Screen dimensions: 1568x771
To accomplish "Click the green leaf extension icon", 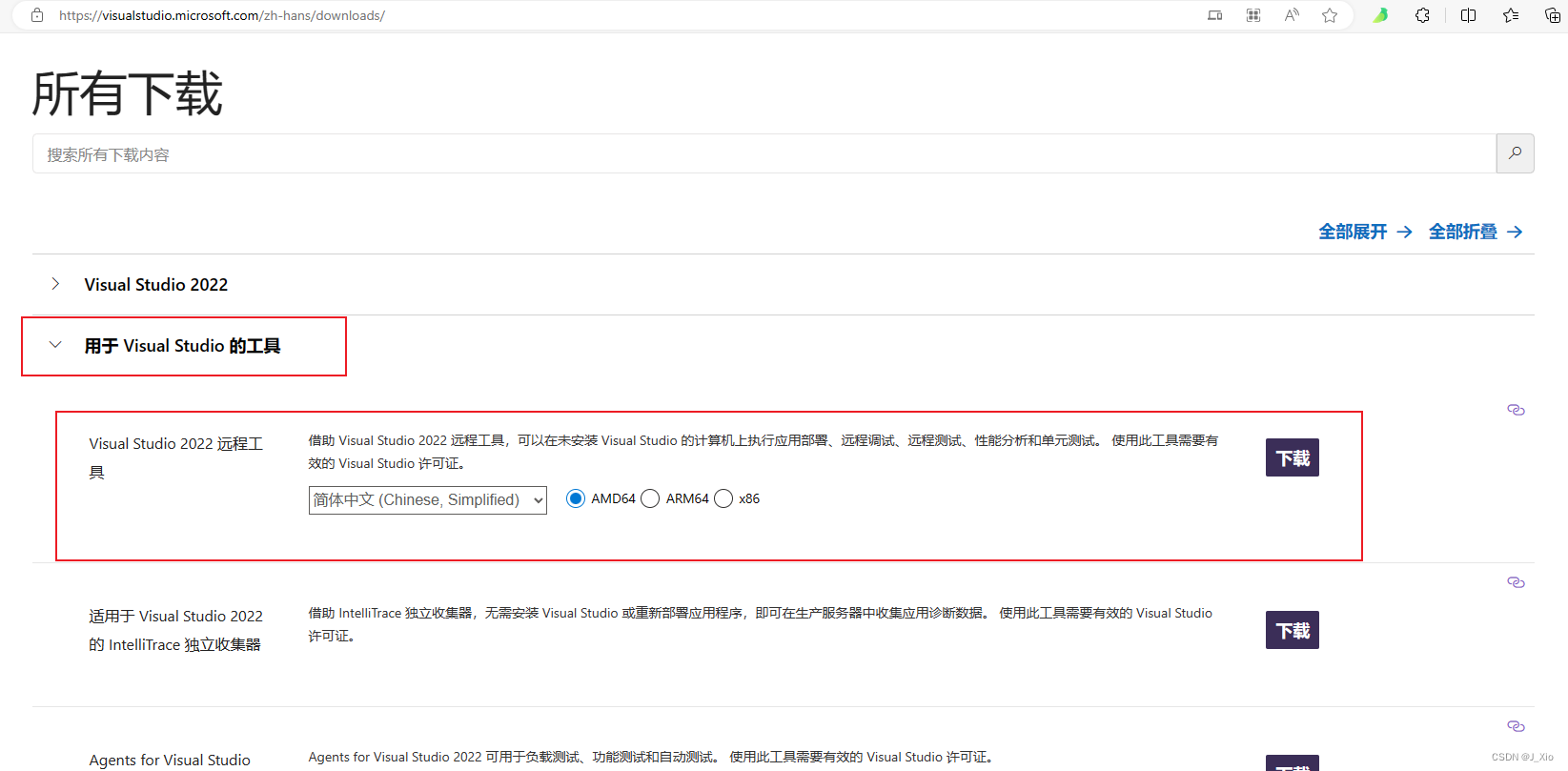I will [x=1380, y=15].
